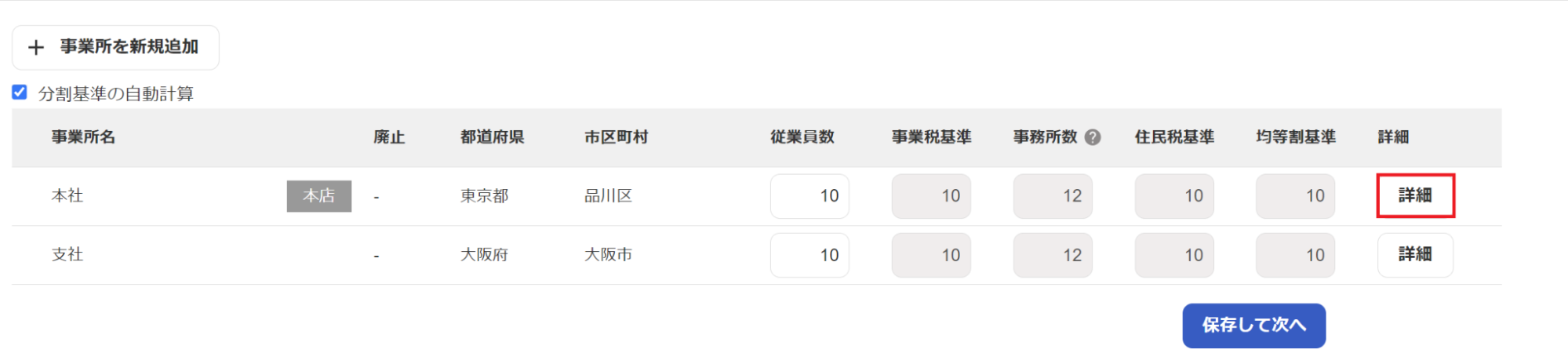This screenshot has width=1568, height=364.
Task: Click 事務所数 field in 支社 row
Action: pyautogui.click(x=1053, y=255)
